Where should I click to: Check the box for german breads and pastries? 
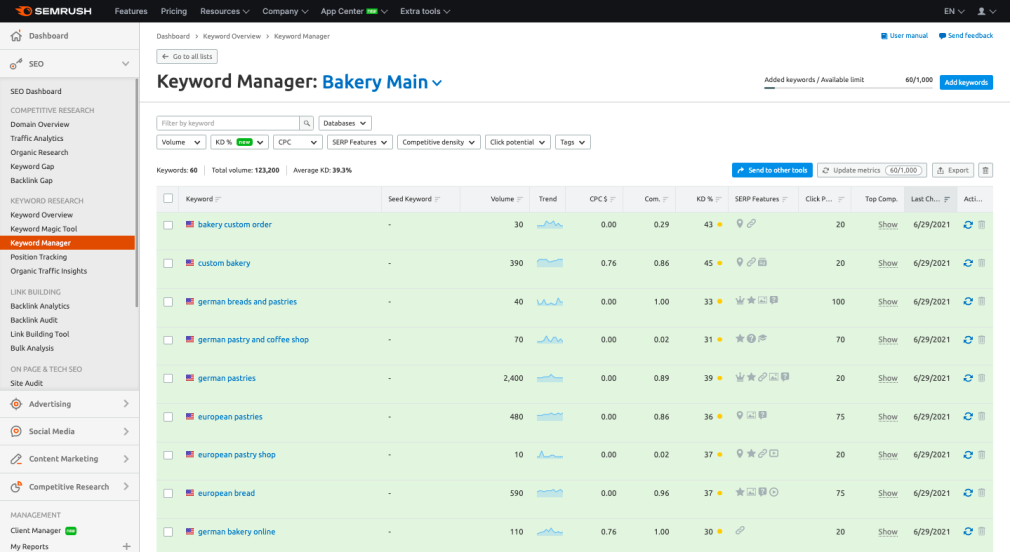[x=168, y=302]
